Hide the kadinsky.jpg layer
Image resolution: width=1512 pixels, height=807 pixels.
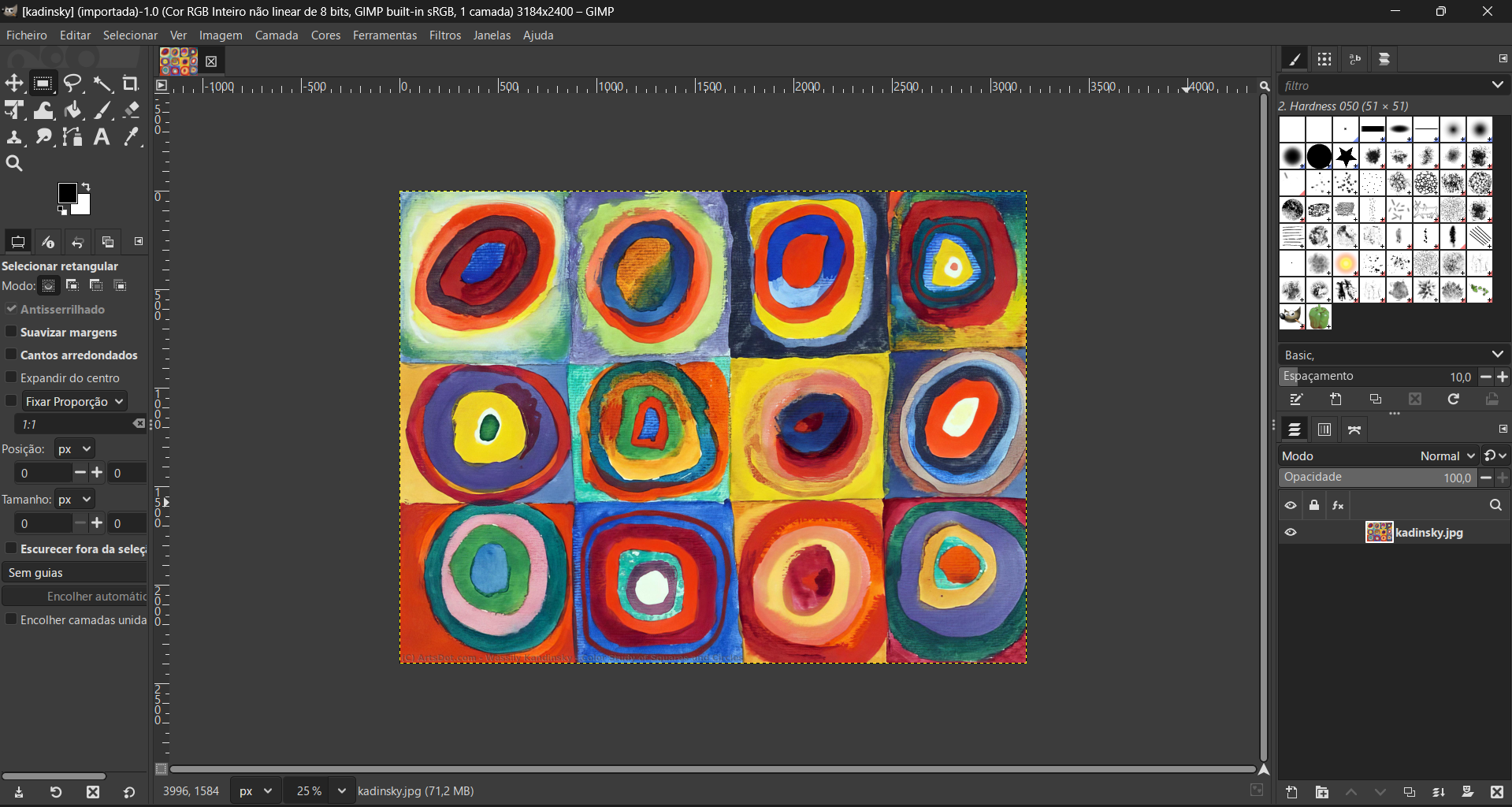(1291, 533)
